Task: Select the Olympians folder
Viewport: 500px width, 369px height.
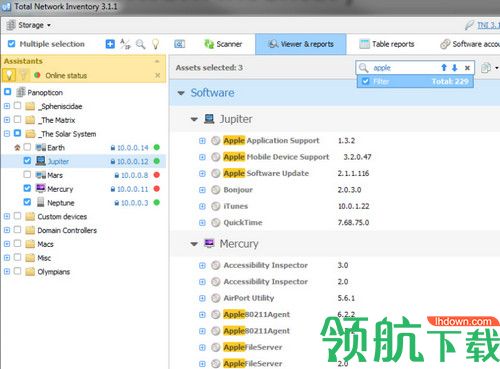Action: (x=54, y=272)
